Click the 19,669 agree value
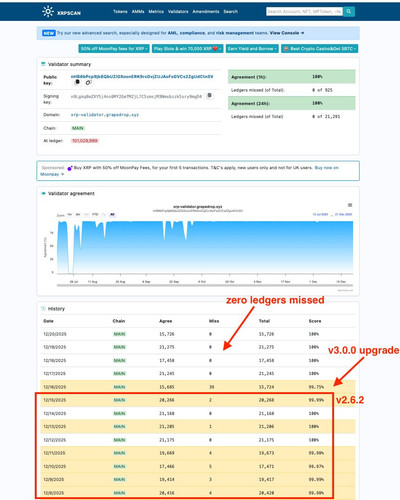This screenshot has height=500, width=400. coord(167,453)
